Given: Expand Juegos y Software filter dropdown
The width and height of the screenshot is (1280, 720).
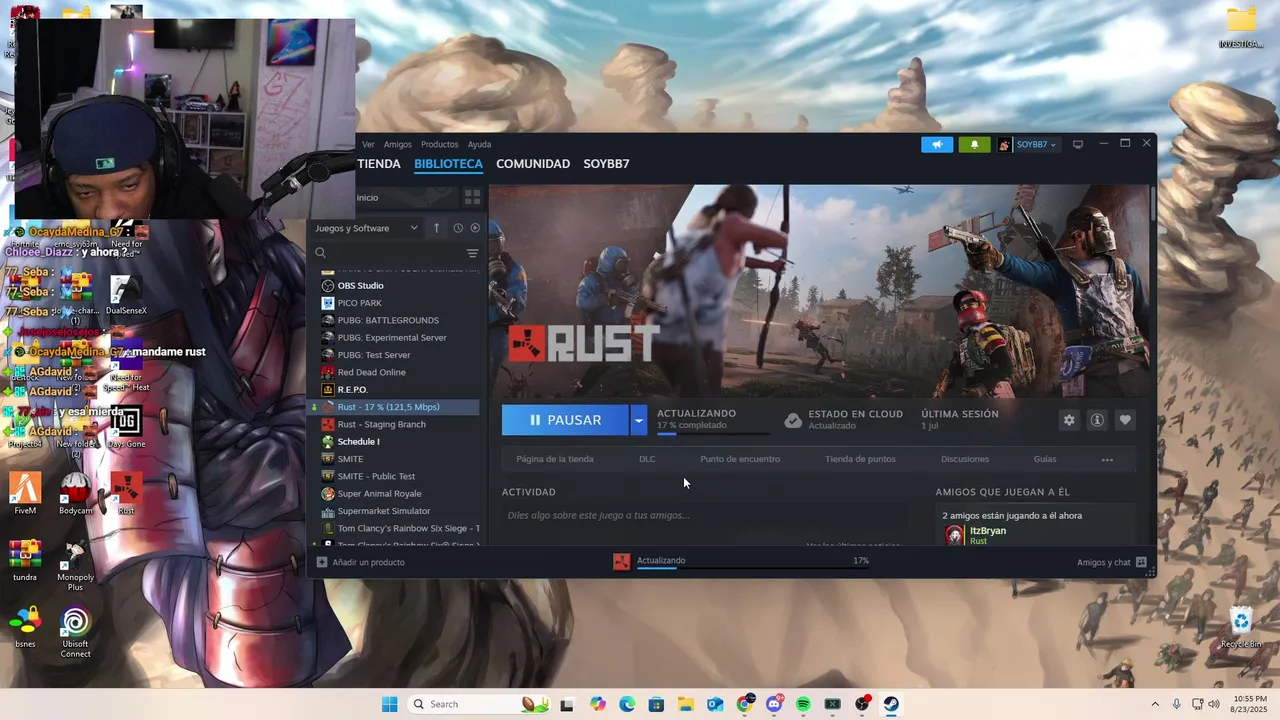Looking at the screenshot, I should 366,228.
